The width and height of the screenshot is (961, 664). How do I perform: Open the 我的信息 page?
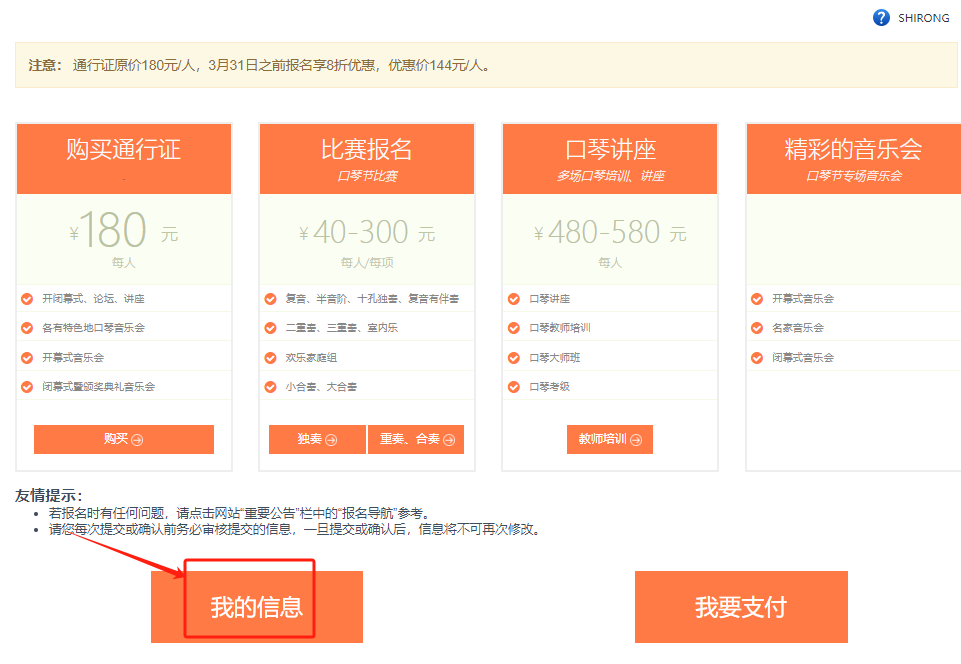256,607
